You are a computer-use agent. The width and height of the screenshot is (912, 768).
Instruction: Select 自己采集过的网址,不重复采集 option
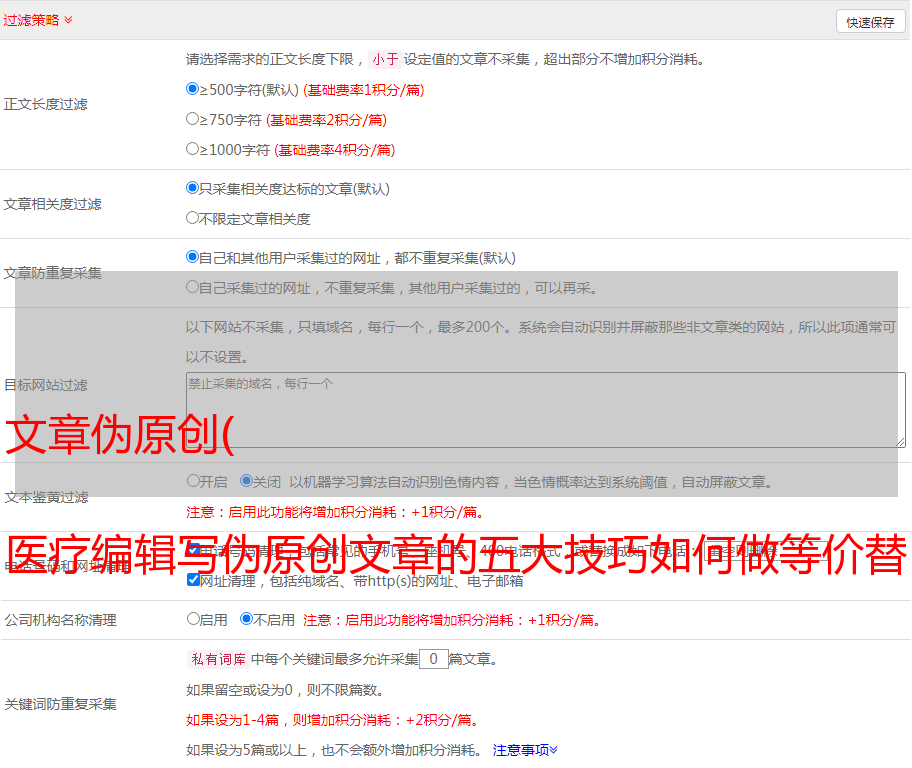pos(193,287)
